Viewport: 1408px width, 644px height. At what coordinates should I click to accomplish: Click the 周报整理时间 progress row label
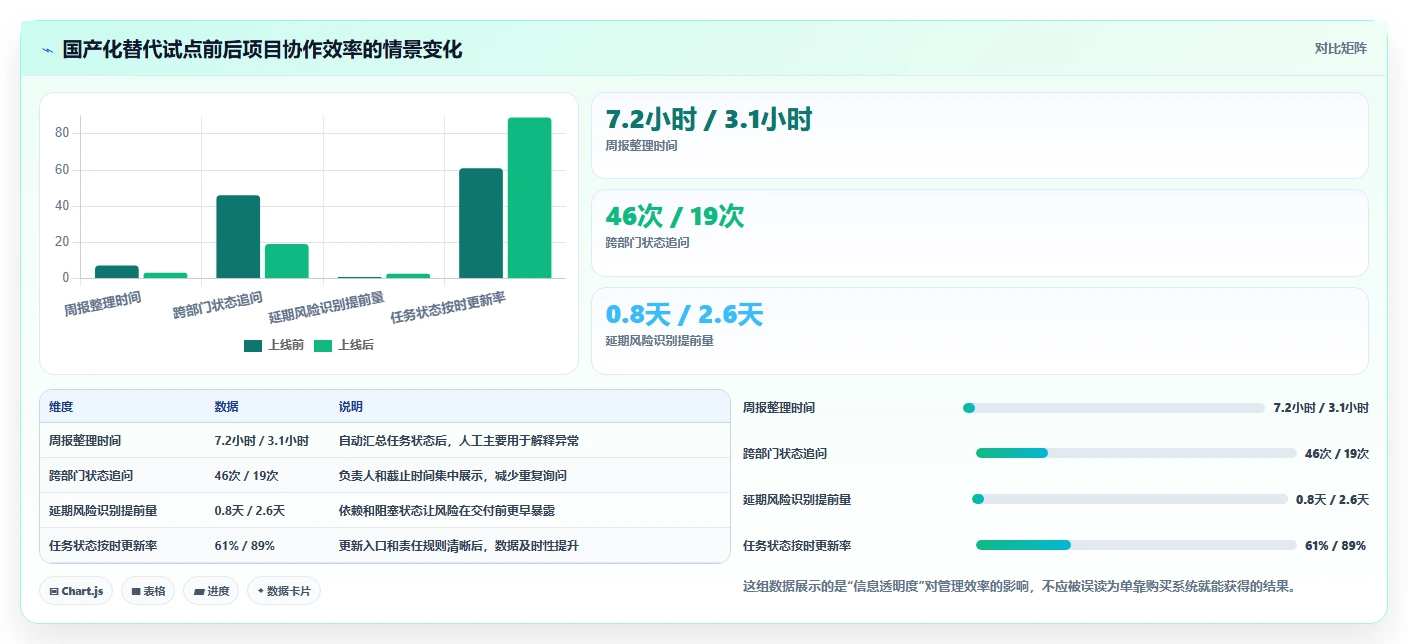tap(779, 408)
